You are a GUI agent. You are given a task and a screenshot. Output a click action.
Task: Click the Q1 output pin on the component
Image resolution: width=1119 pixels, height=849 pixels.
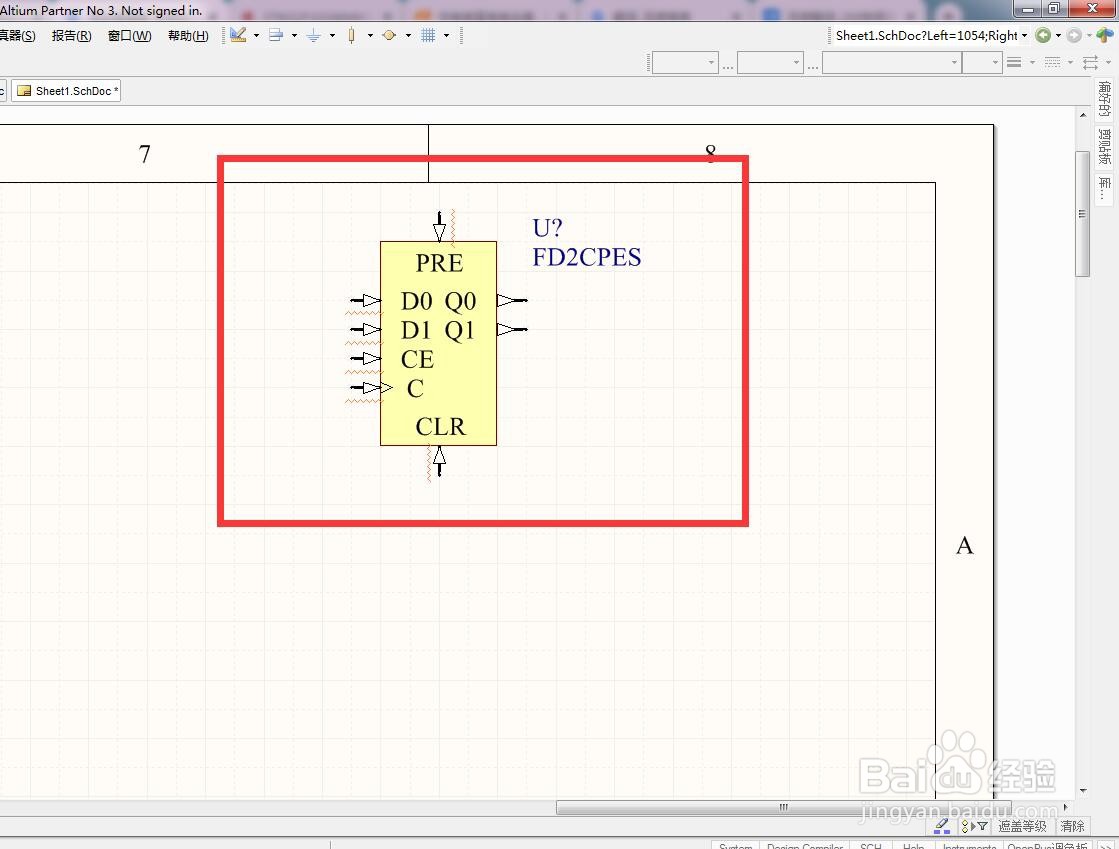pyautogui.click(x=512, y=330)
